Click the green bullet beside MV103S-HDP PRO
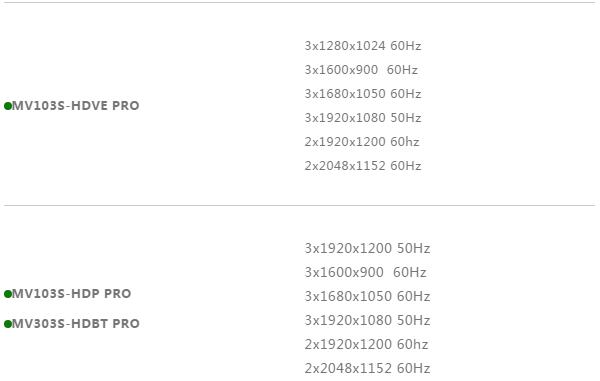 [8, 294]
